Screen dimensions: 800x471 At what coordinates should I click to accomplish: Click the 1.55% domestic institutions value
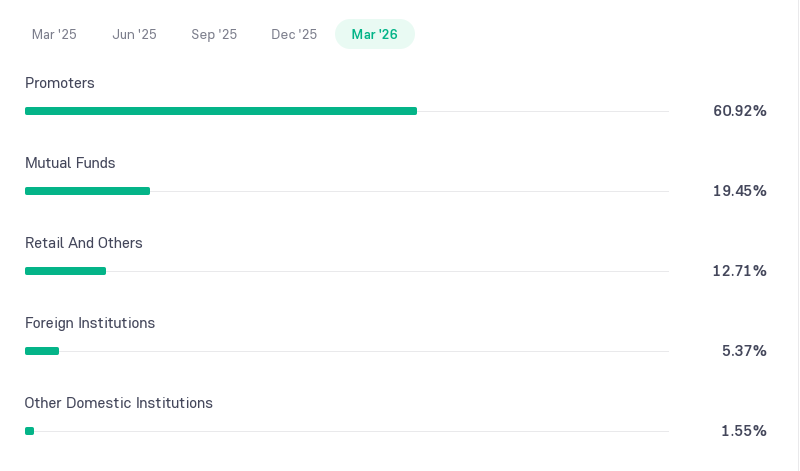[743, 431]
